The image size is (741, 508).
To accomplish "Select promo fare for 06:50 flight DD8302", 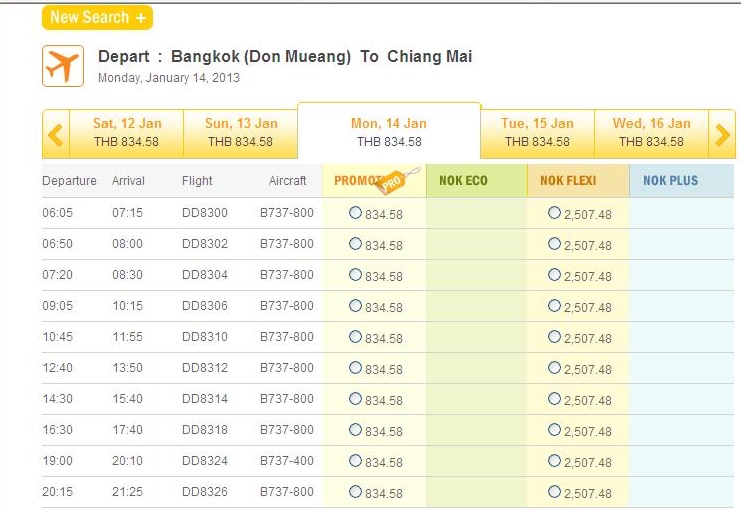I will tap(355, 244).
